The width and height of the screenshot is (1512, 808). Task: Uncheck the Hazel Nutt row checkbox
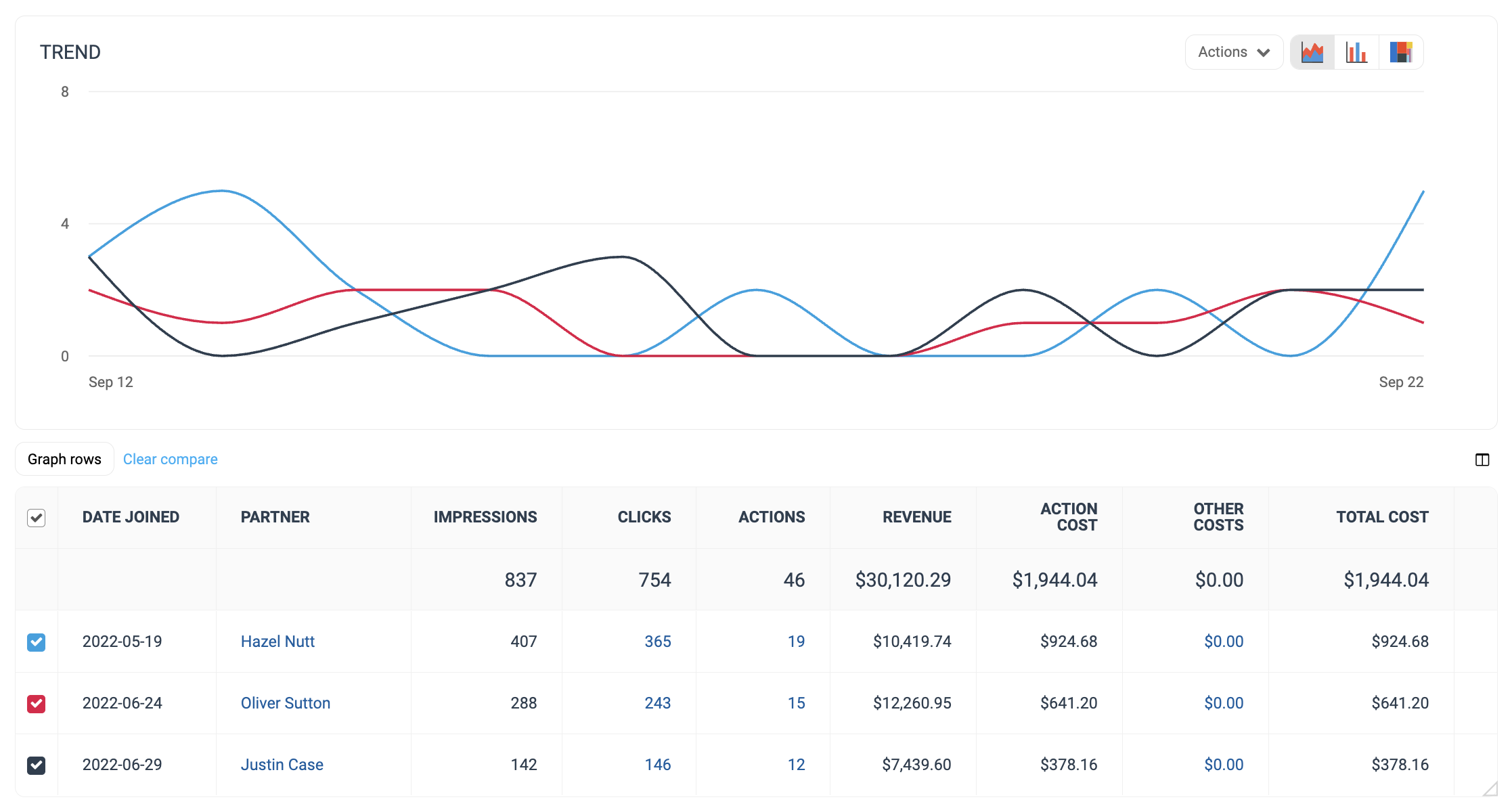[37, 642]
